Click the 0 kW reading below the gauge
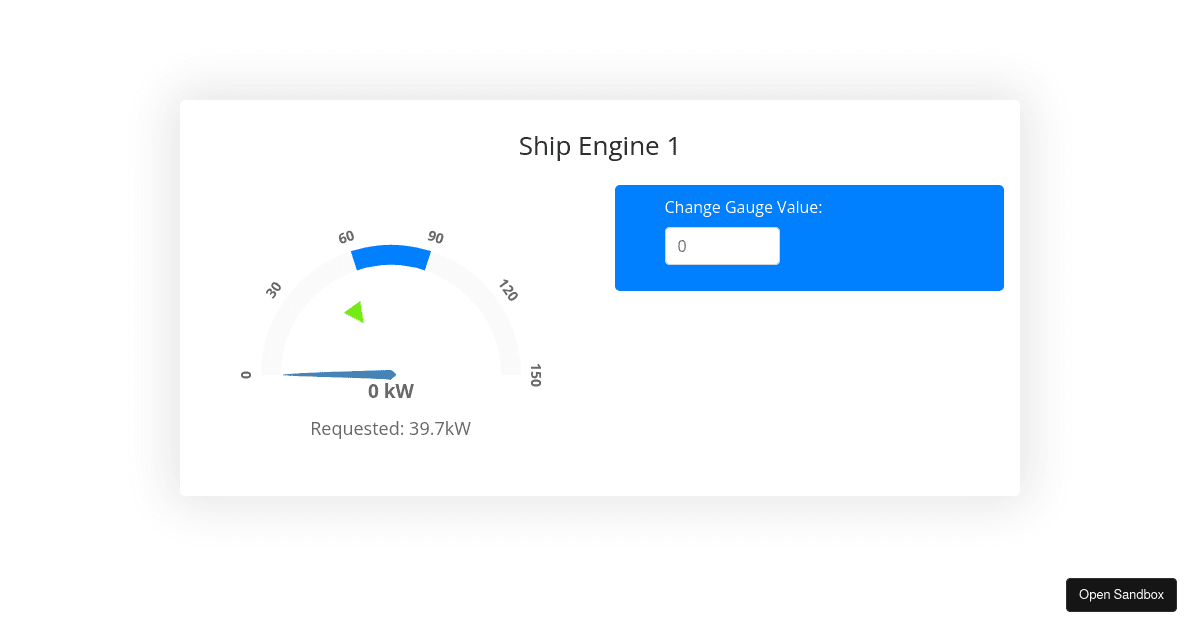 point(391,391)
